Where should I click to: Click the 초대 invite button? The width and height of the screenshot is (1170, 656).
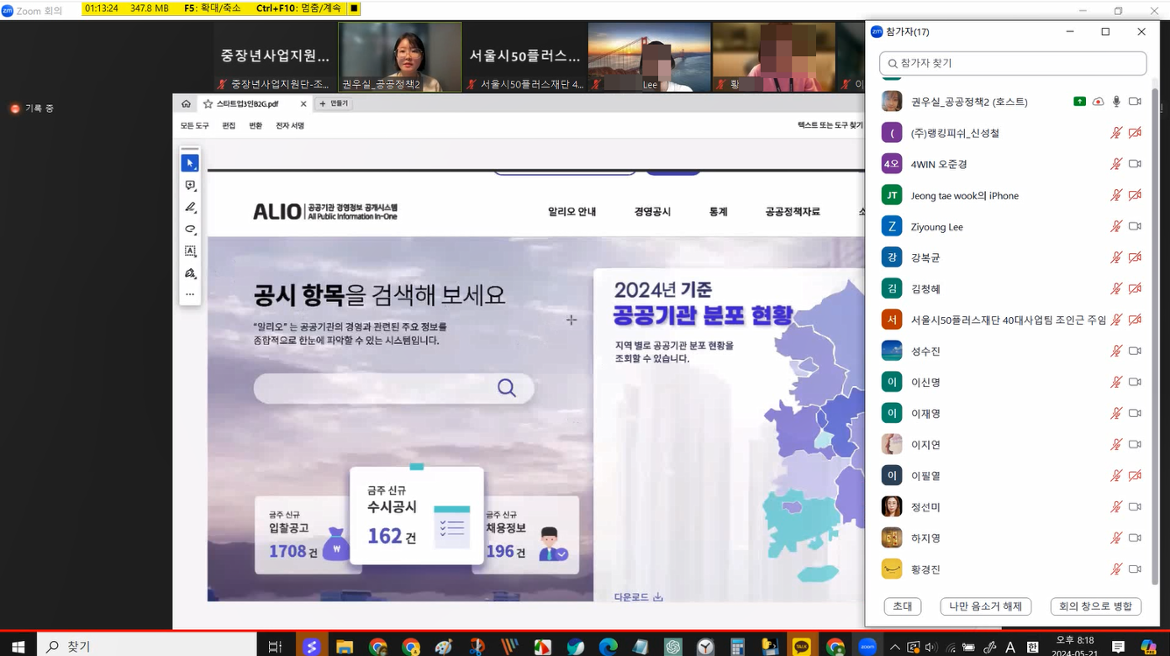coord(902,607)
